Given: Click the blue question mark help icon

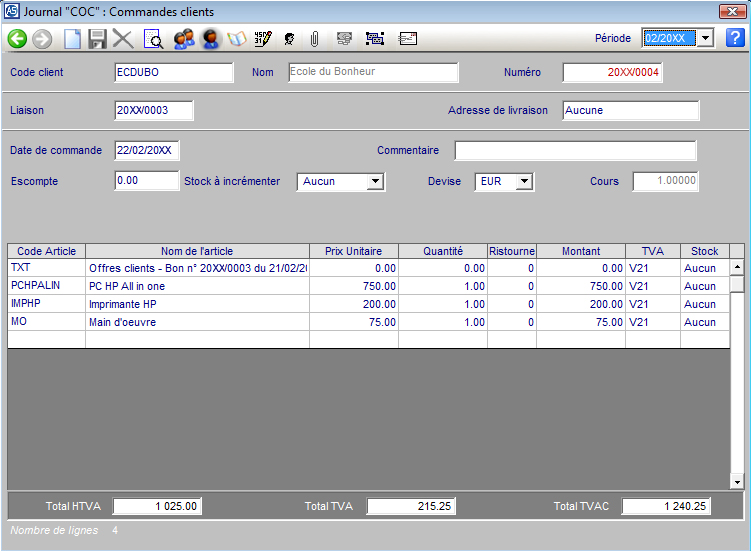Looking at the screenshot, I should point(735,38).
